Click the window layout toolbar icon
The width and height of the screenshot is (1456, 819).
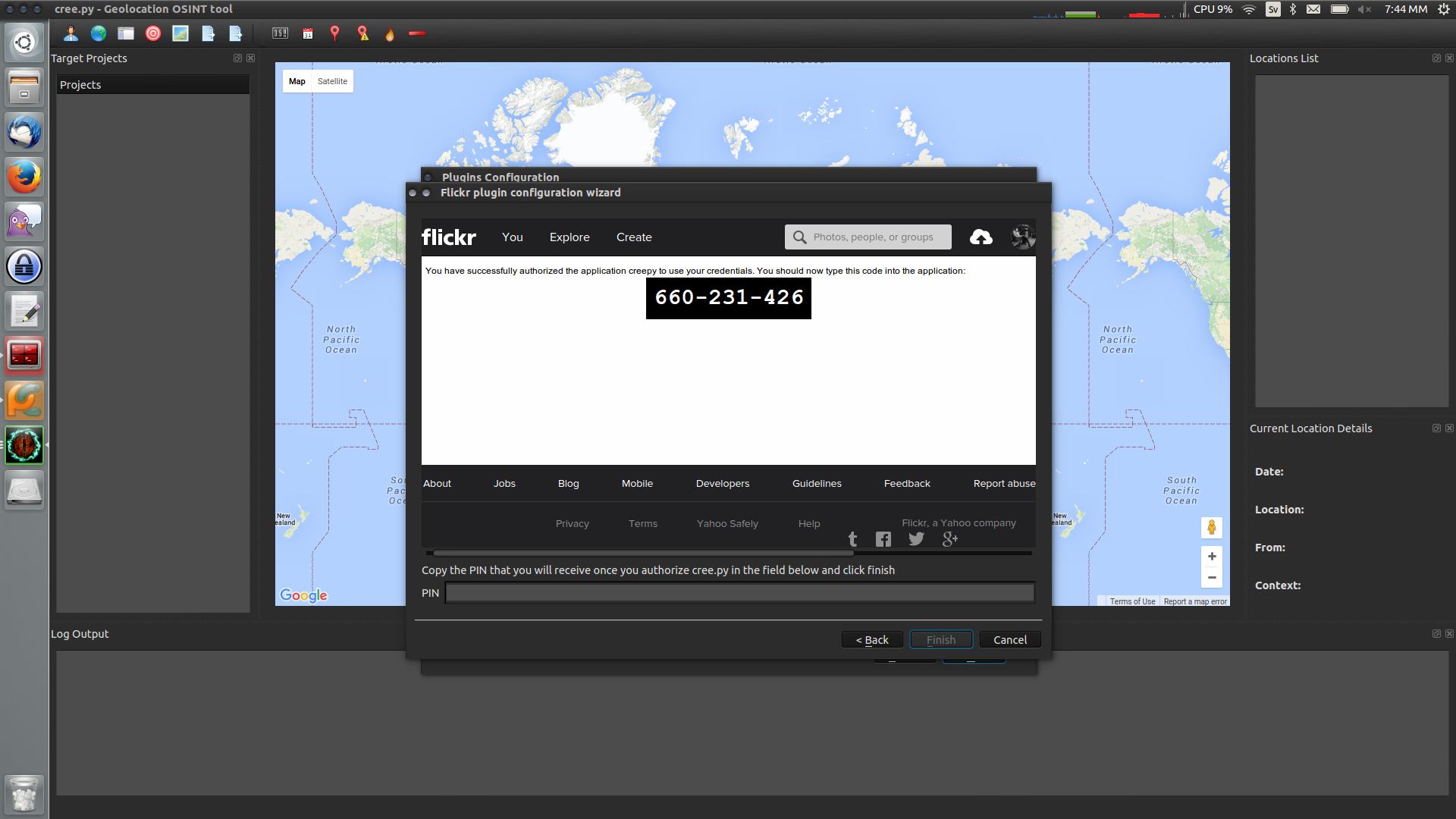[126, 33]
